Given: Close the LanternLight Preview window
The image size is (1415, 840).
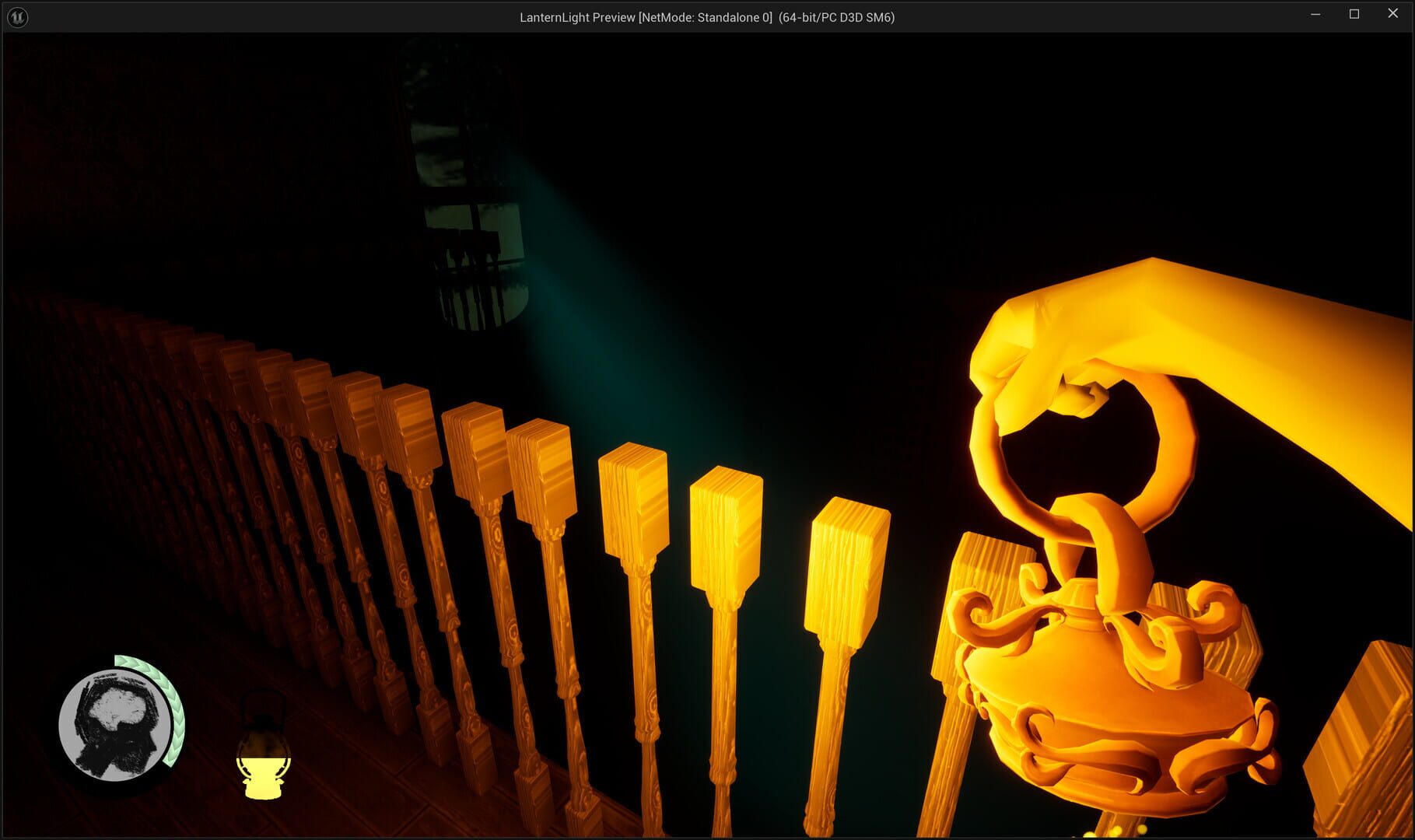Looking at the screenshot, I should pos(1394,13).
